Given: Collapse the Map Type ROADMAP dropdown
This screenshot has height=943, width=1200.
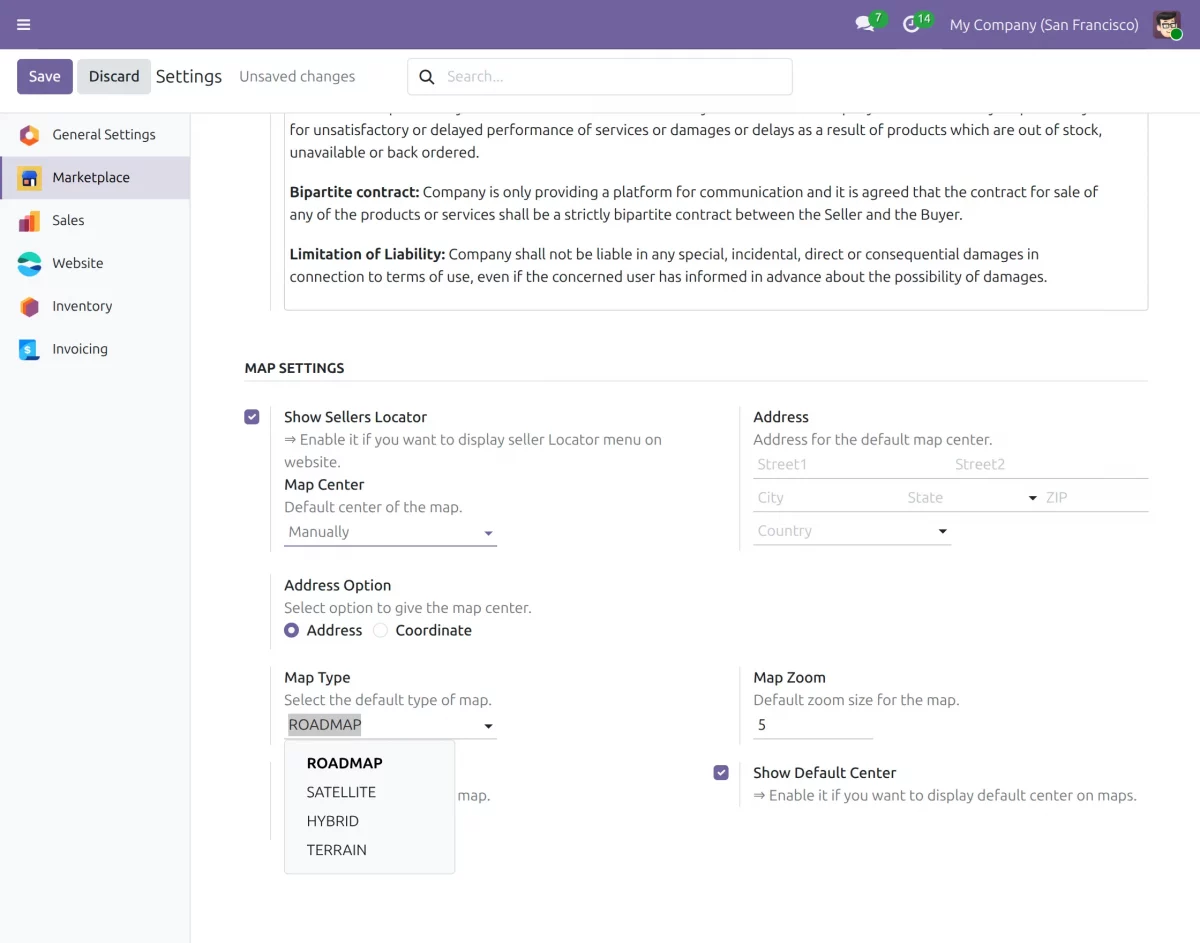Looking at the screenshot, I should [x=390, y=726].
